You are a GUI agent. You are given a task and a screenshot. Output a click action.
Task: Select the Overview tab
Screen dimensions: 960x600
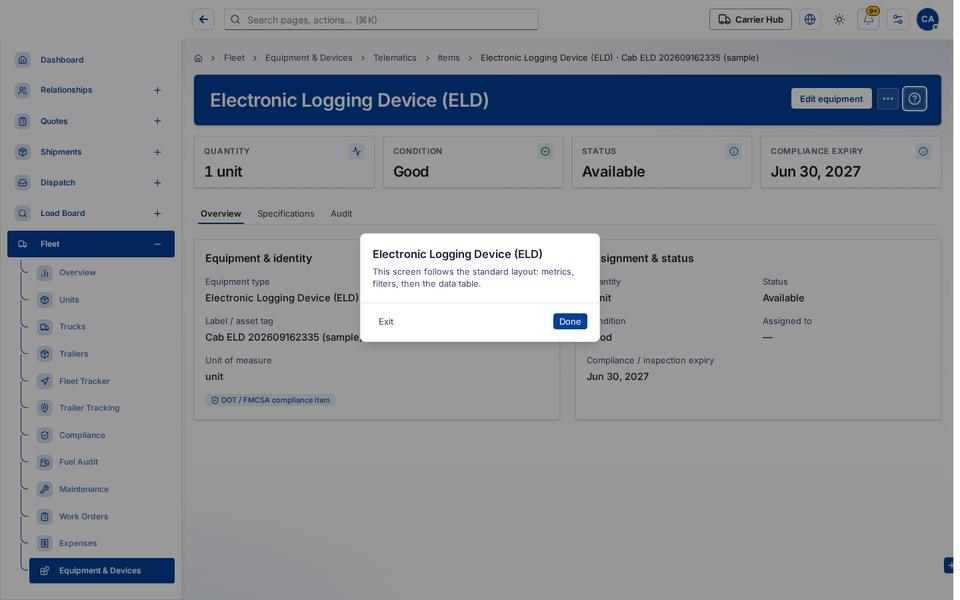click(x=221, y=214)
